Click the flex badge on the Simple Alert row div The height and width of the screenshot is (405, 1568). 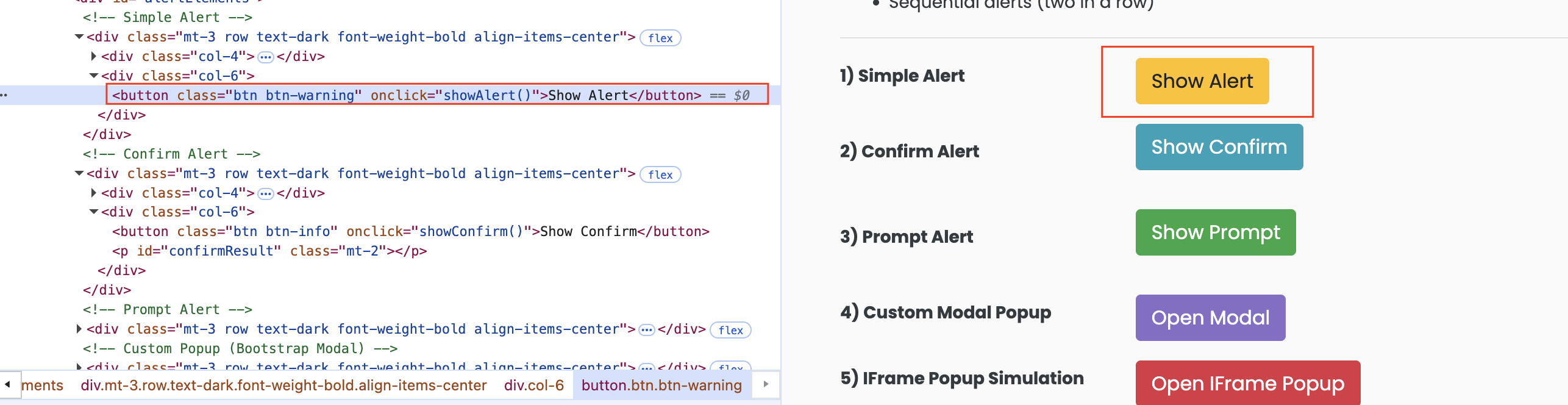(660, 38)
